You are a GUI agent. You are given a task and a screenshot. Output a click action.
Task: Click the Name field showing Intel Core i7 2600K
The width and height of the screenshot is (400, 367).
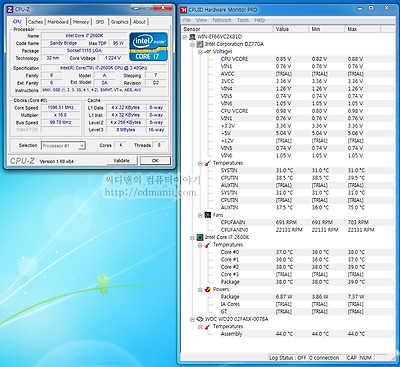pos(84,36)
